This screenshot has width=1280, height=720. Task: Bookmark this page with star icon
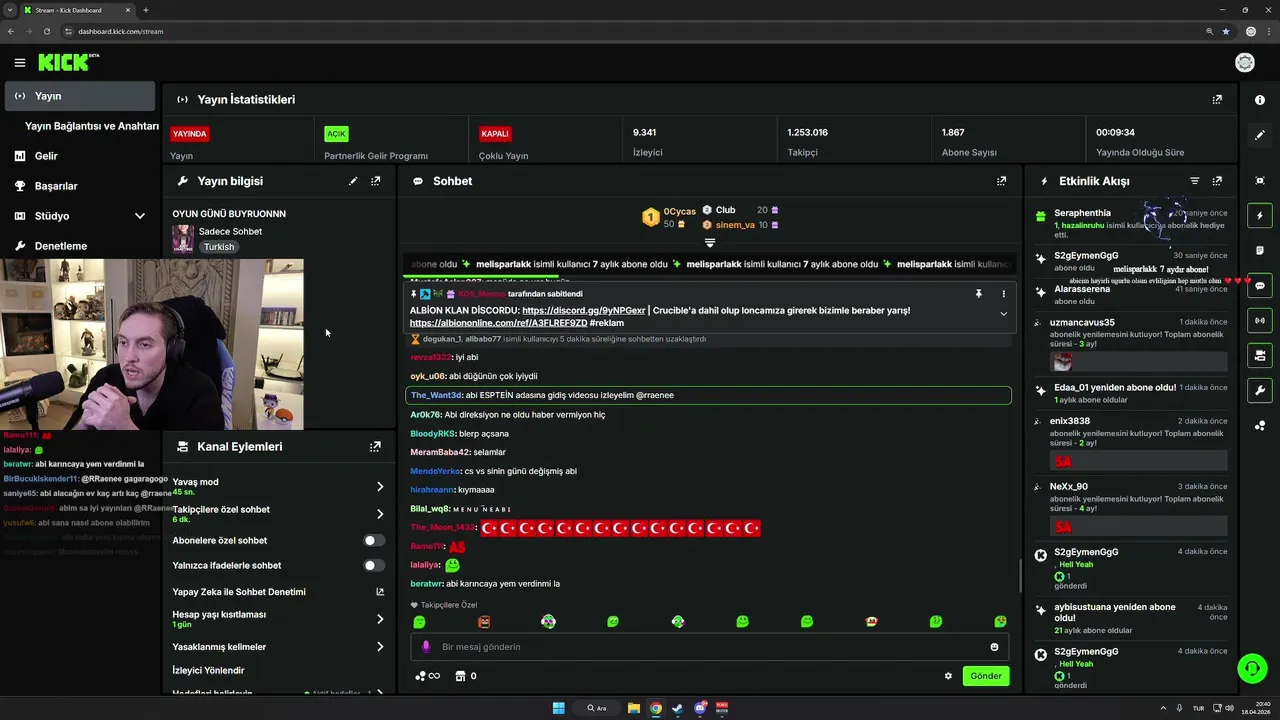1226,31
